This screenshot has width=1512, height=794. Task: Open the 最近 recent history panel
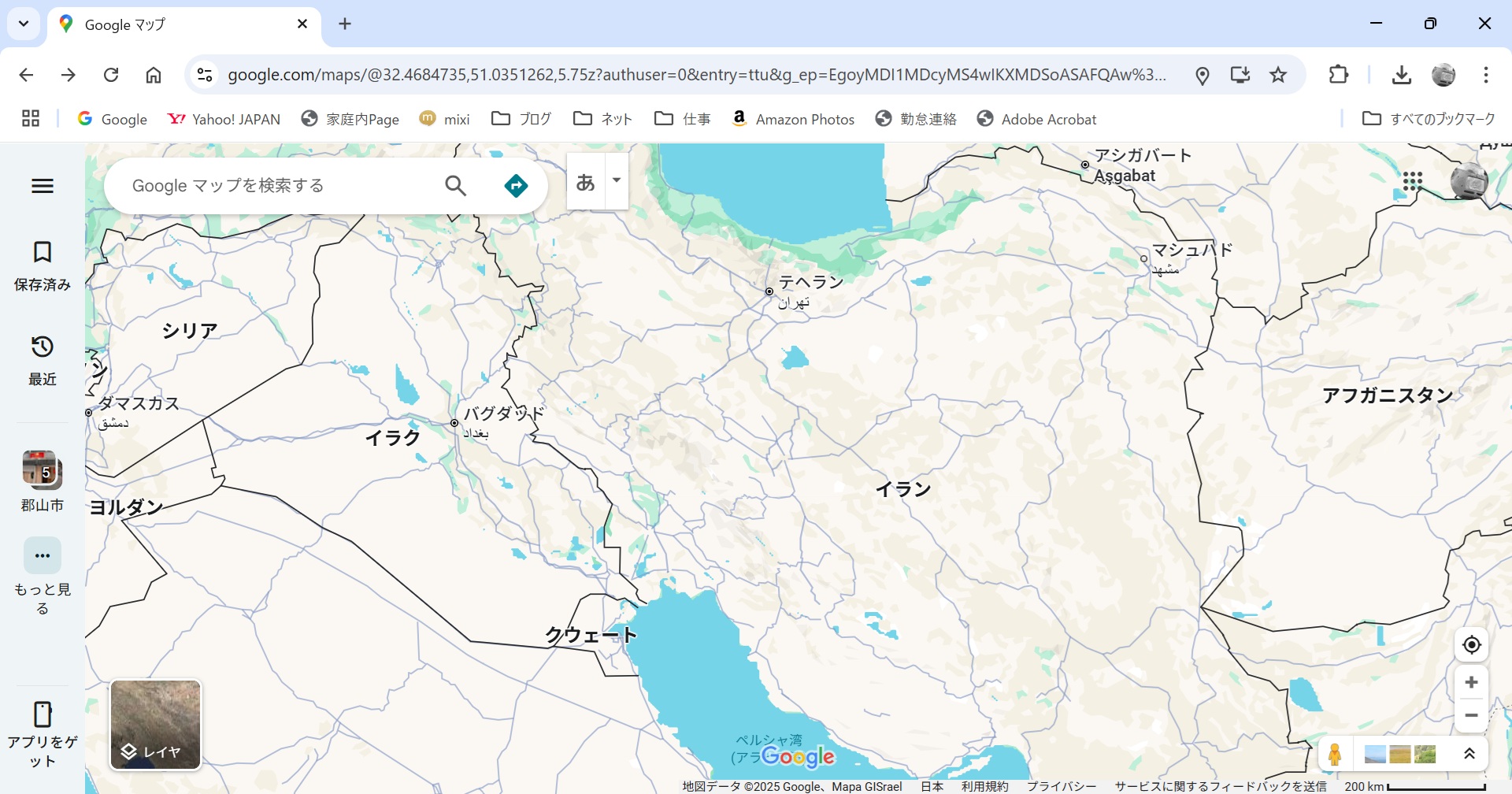point(43,361)
